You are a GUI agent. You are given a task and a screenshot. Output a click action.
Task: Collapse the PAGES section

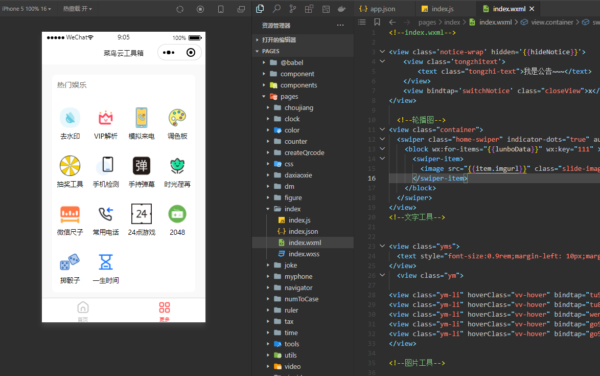coord(303,51)
